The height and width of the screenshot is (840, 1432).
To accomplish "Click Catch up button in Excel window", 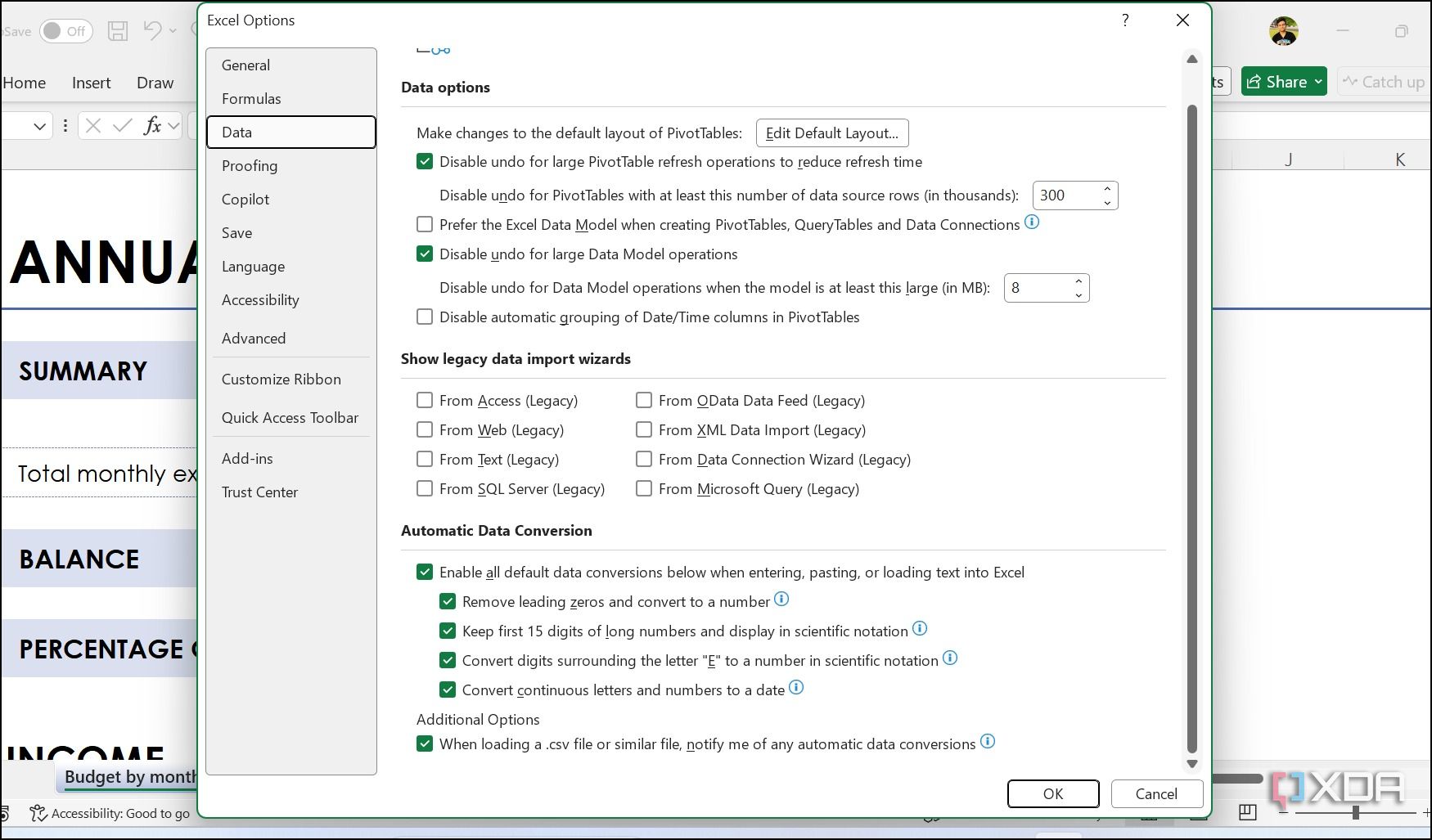I will 1385,82.
